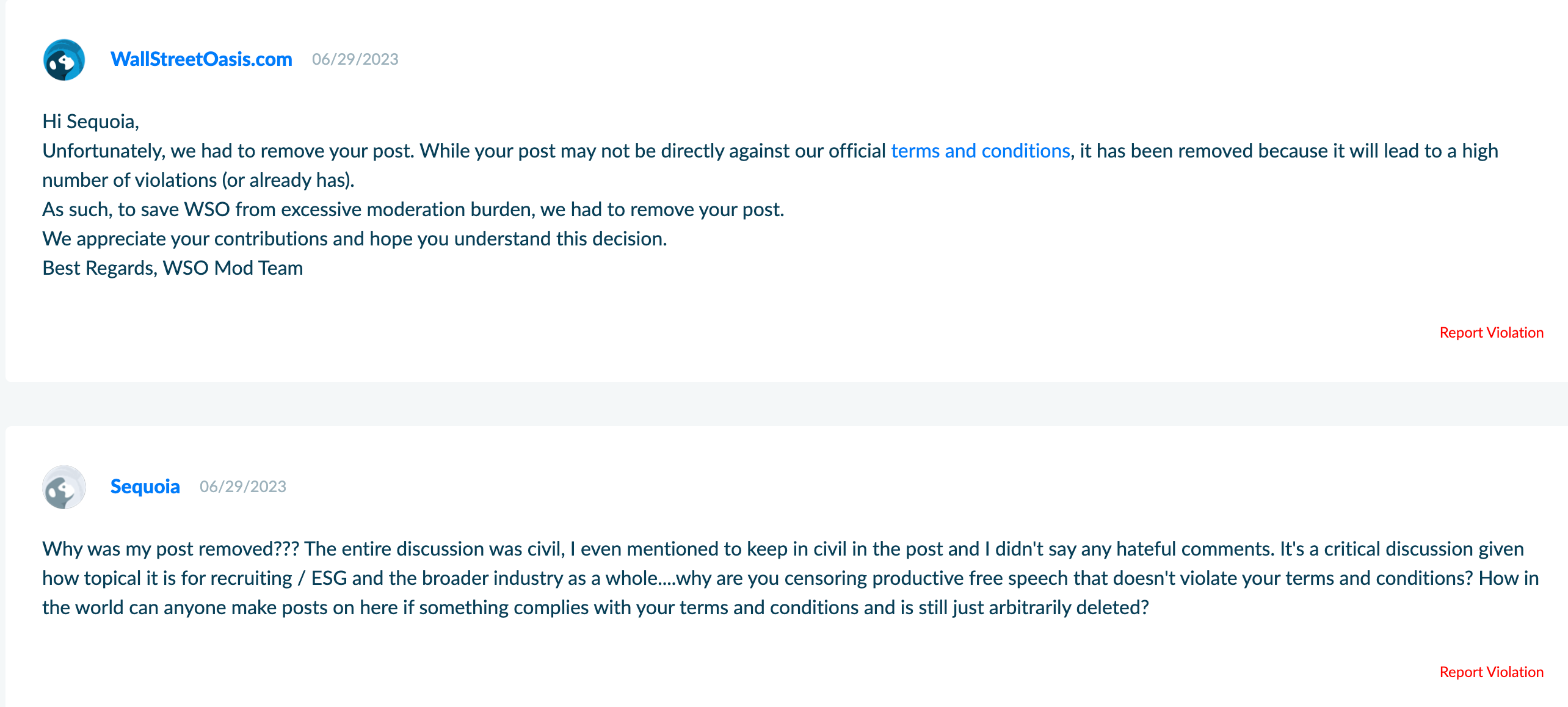
Task: Report Violation on Sequoia's reply
Action: (1491, 672)
